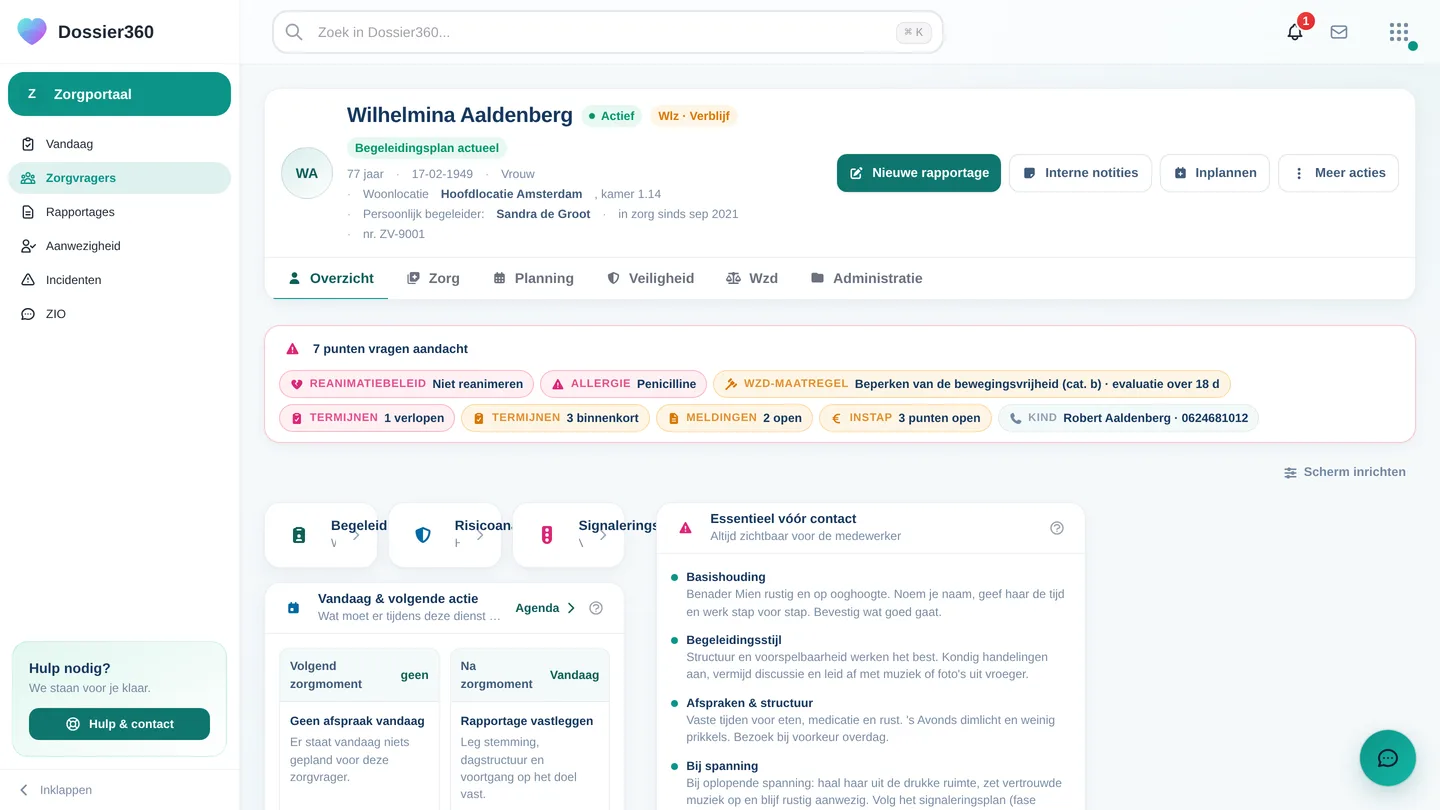
Task: Click Sandra de Groot begeleider name
Action: coord(543,214)
